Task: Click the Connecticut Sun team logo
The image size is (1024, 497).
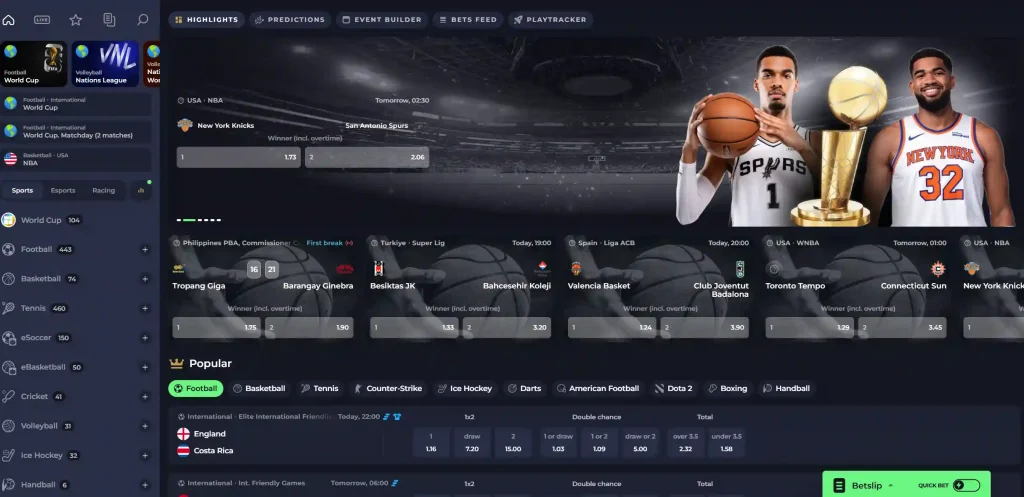Action: [x=938, y=269]
